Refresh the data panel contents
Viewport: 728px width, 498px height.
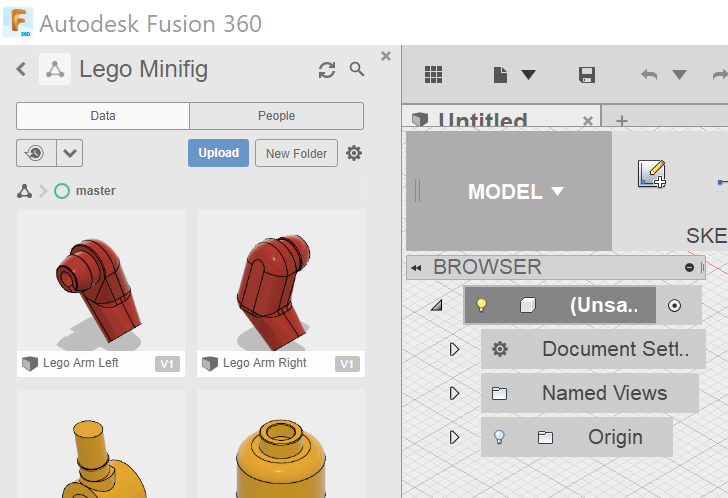click(x=327, y=70)
